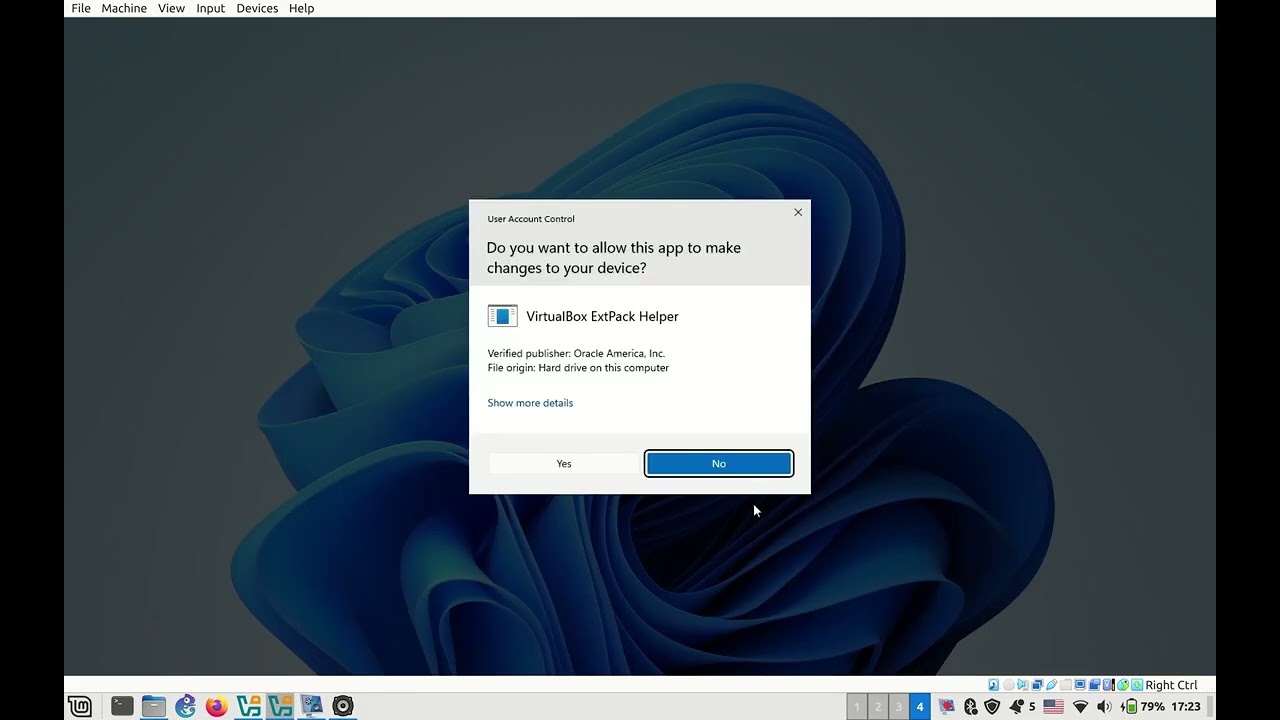The height and width of the screenshot is (720, 1280).
Task: Click the Right Ctrl host key label
Action: coord(1171,685)
